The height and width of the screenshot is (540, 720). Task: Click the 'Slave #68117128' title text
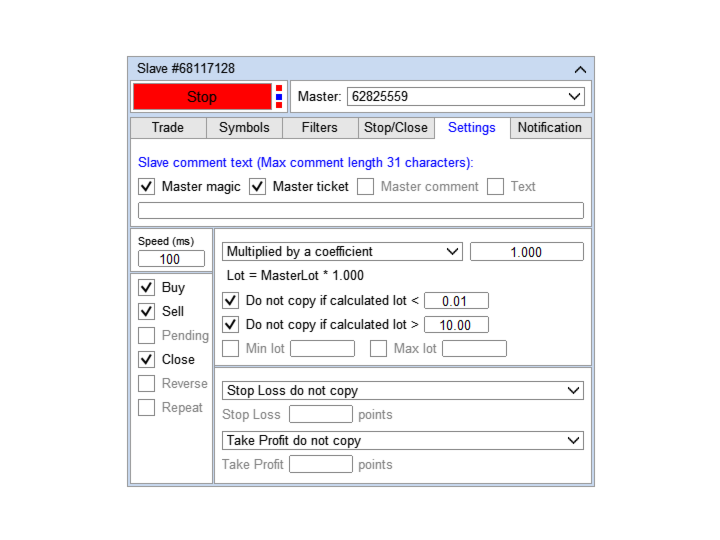tap(186, 69)
